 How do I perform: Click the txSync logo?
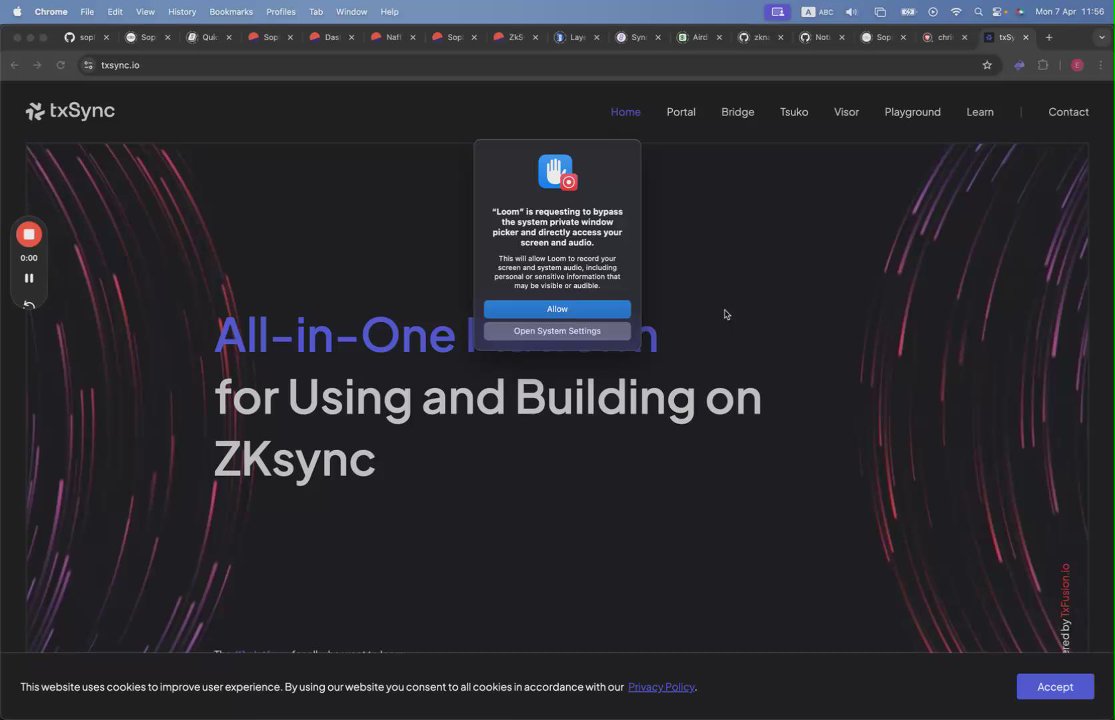click(x=70, y=111)
